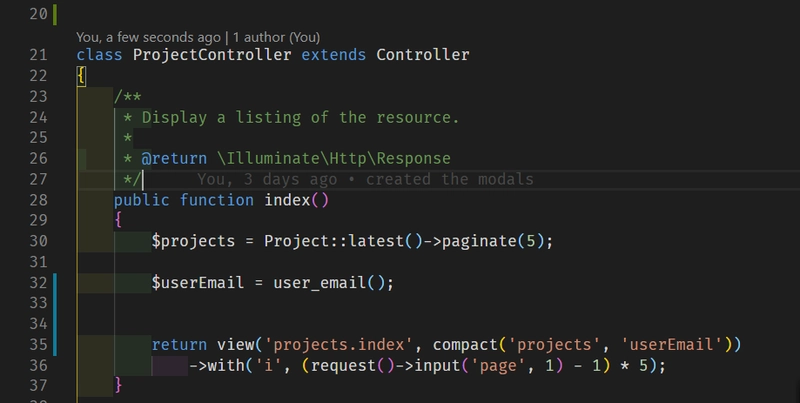Click the blue git change bar at line 33
The image size is (800, 403).
(x=56, y=303)
